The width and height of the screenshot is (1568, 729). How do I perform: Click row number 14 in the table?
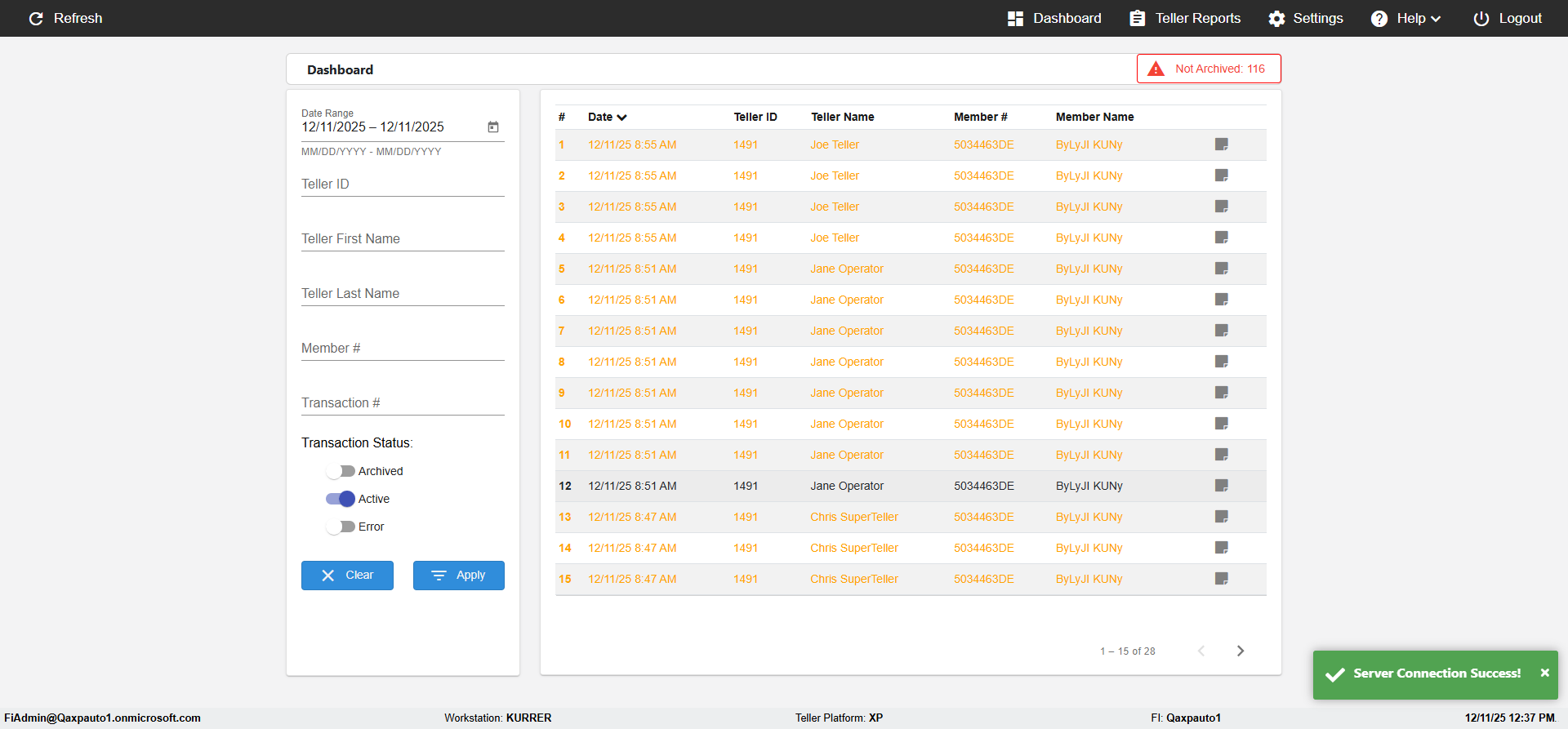565,548
